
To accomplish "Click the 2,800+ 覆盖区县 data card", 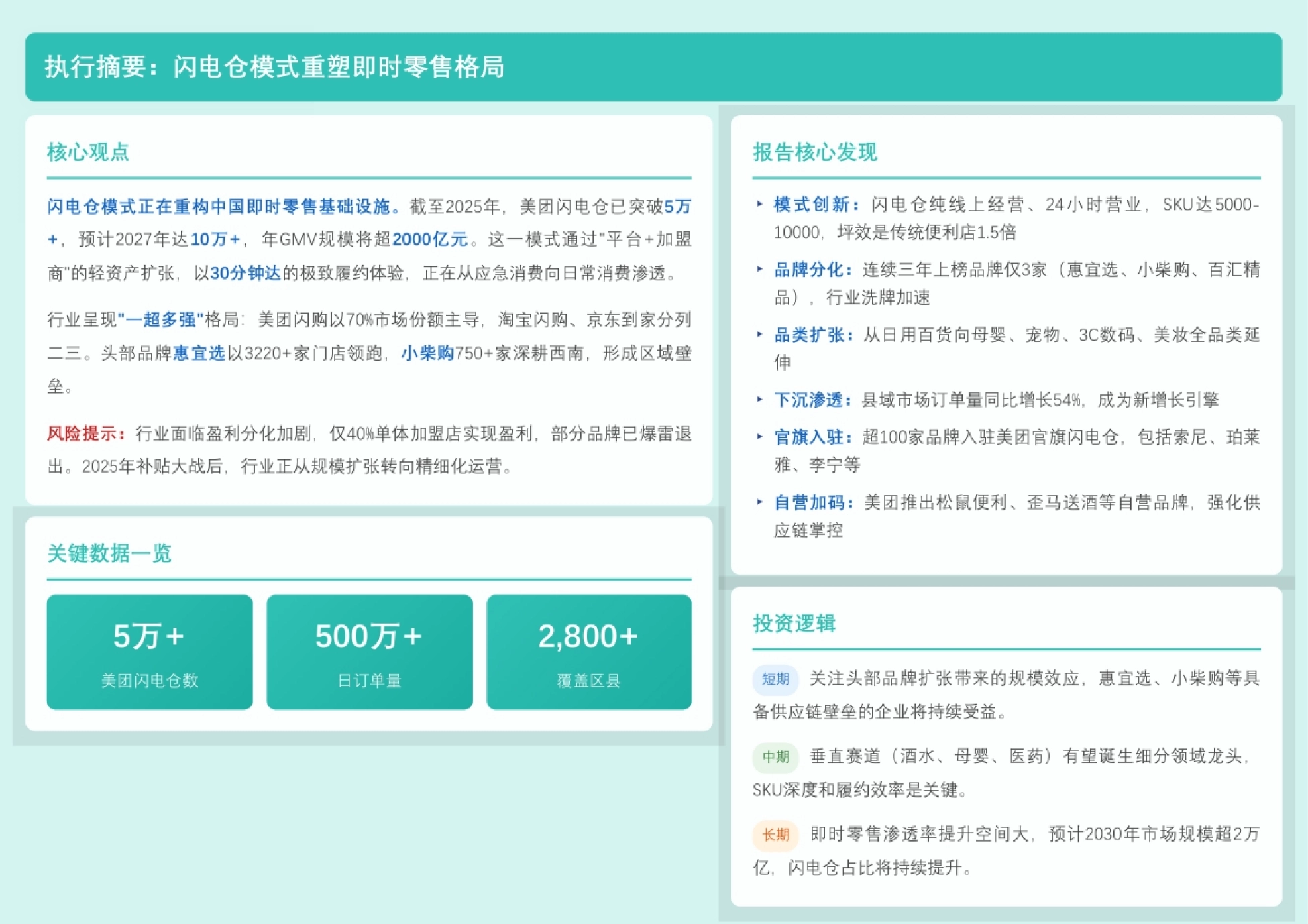I will tap(589, 652).
